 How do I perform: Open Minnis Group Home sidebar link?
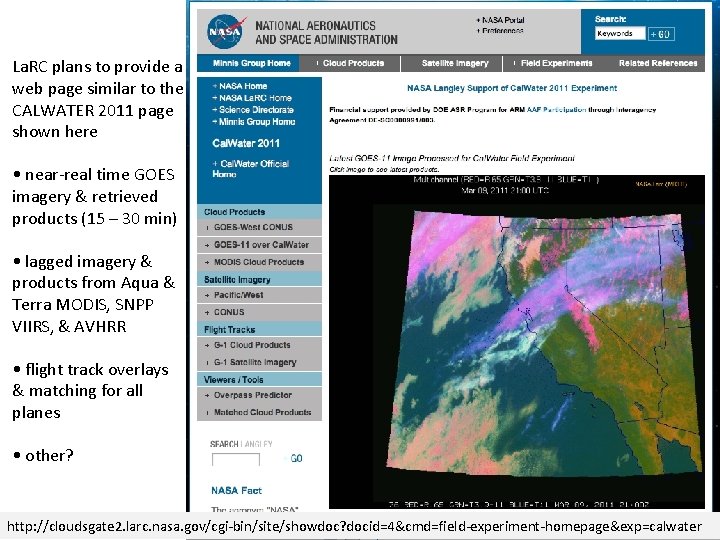pos(253,122)
